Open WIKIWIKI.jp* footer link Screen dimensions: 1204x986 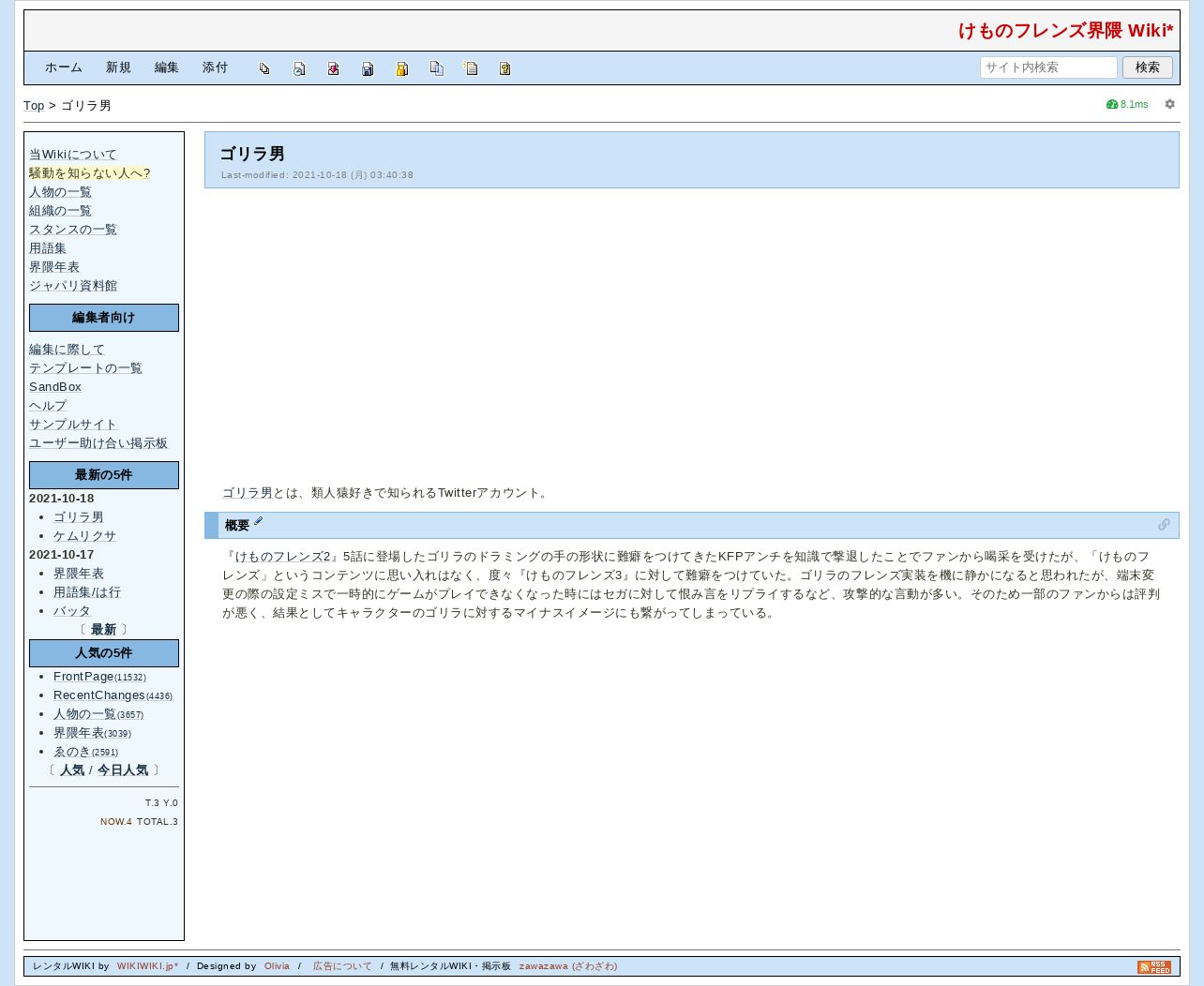(147, 966)
